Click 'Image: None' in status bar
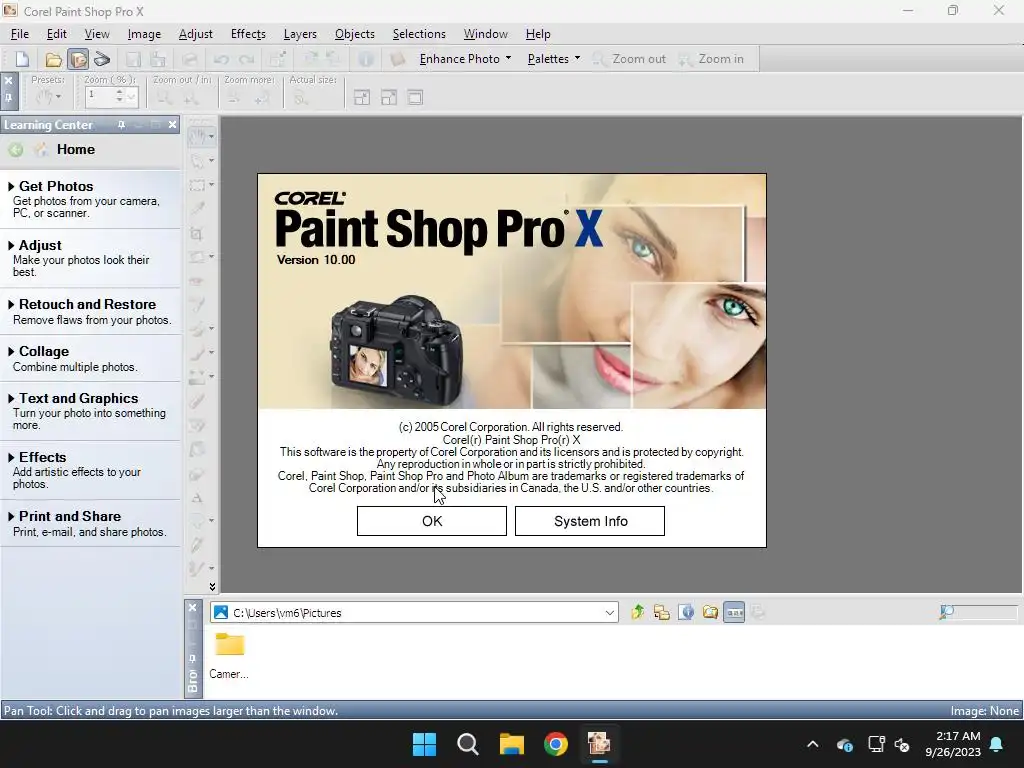Viewport: 1024px width, 768px height. [x=984, y=711]
